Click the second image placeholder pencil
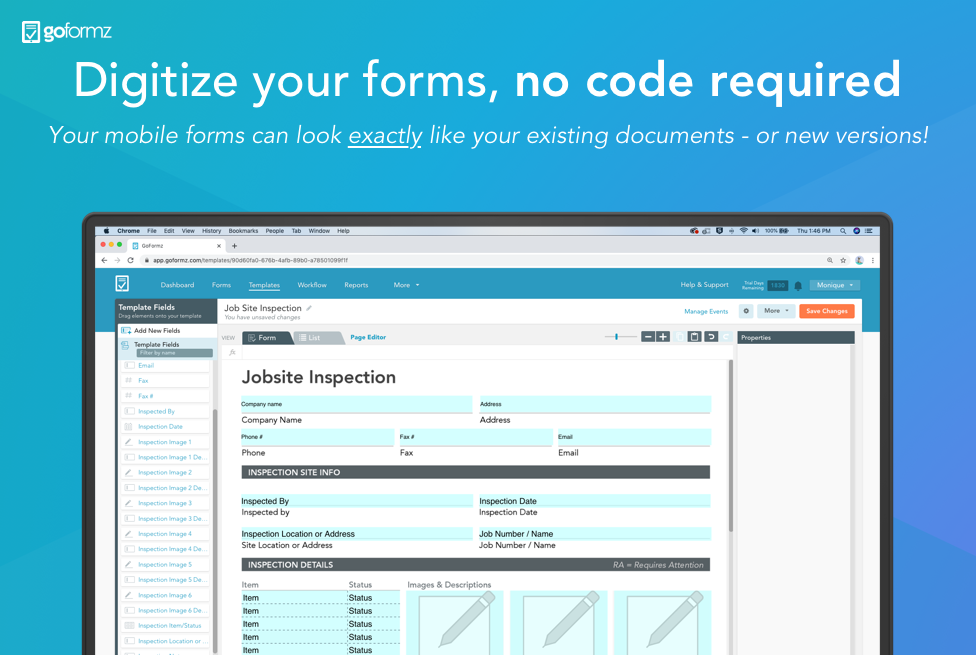 570,620
